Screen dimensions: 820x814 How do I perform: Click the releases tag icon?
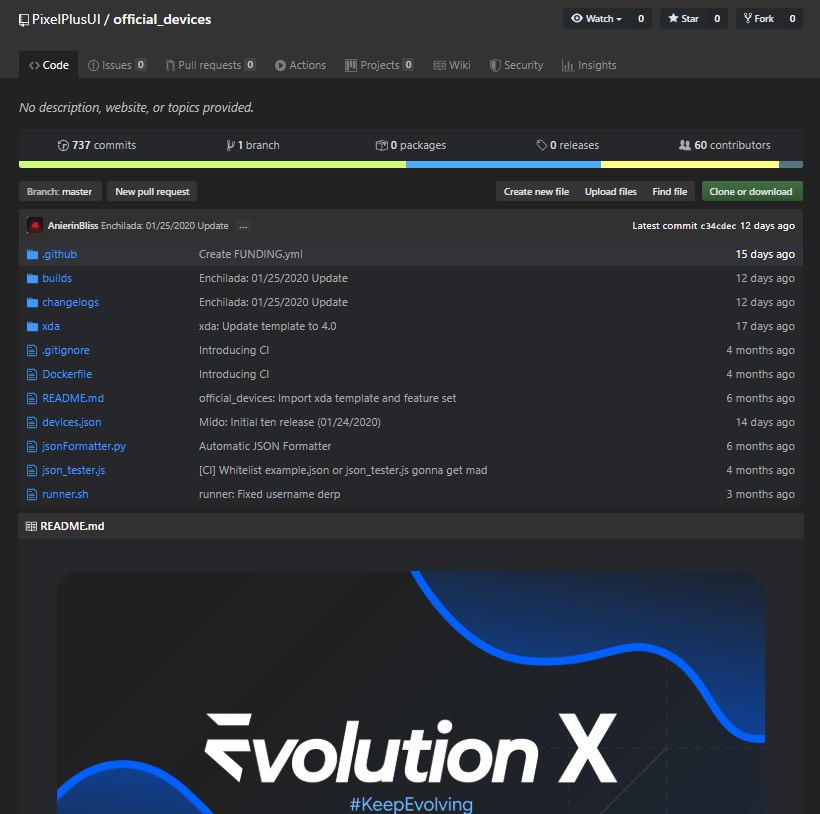(x=541, y=145)
